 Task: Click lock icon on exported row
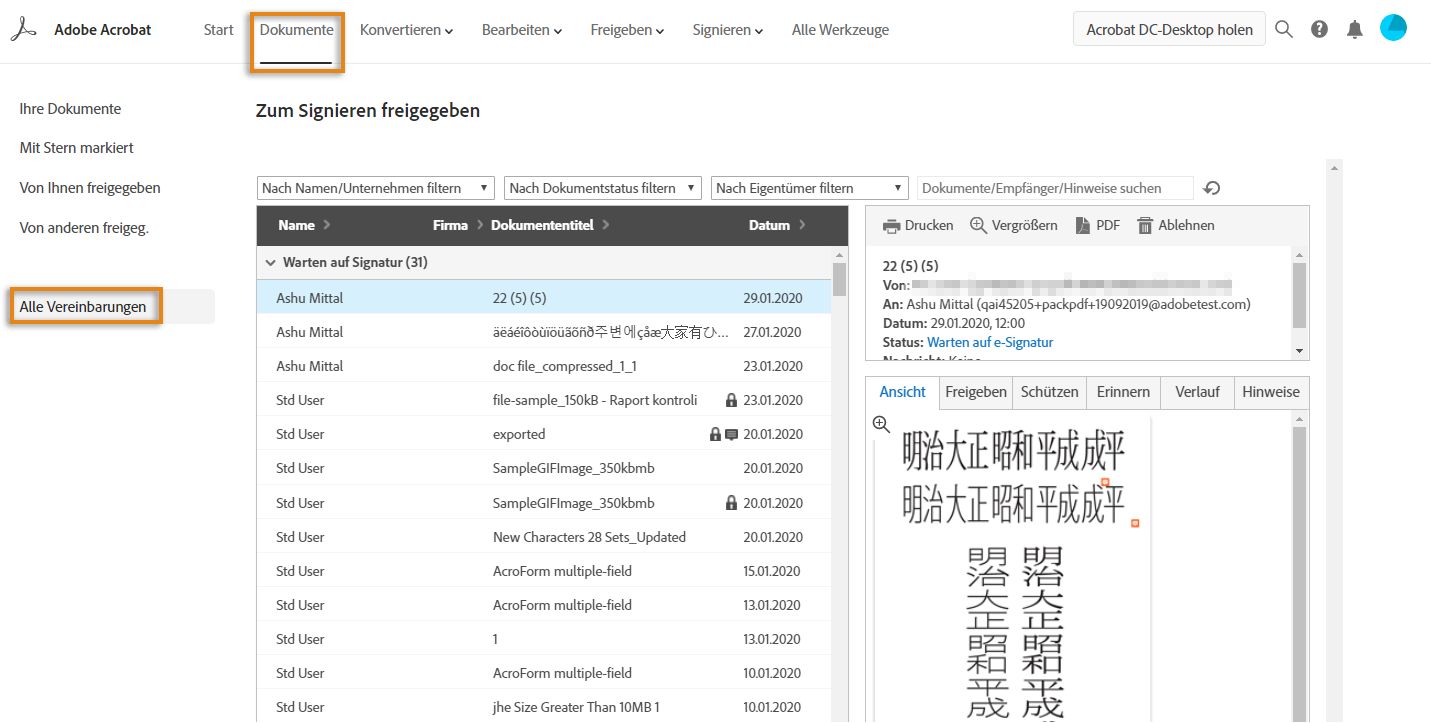click(x=715, y=434)
